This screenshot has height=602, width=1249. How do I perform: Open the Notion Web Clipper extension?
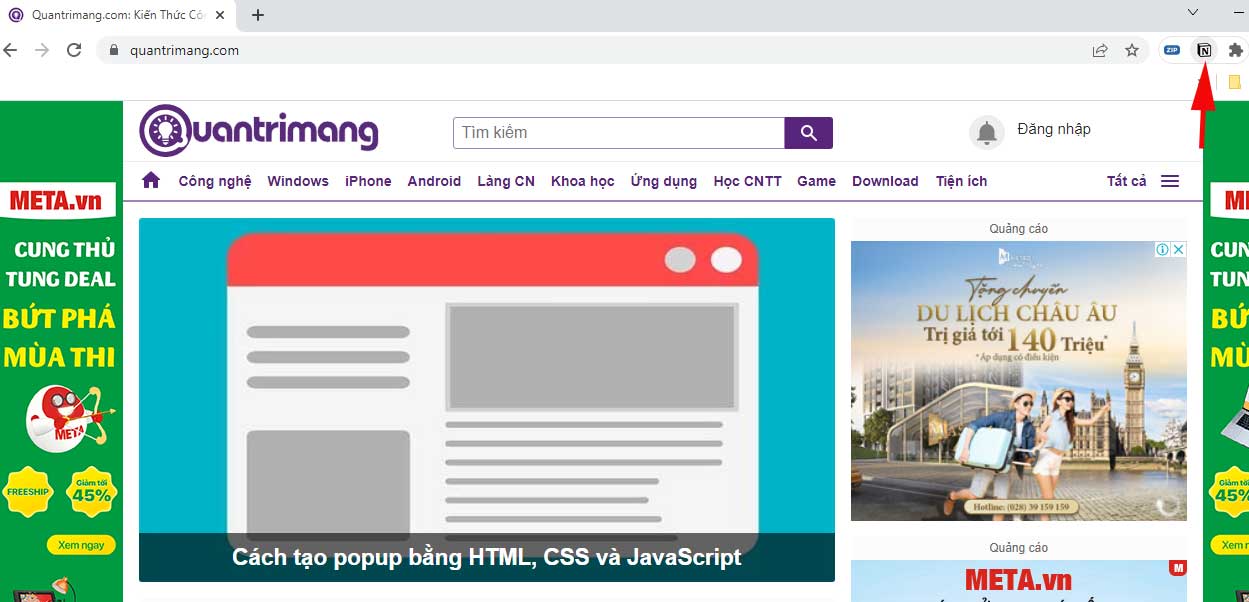coord(1203,49)
